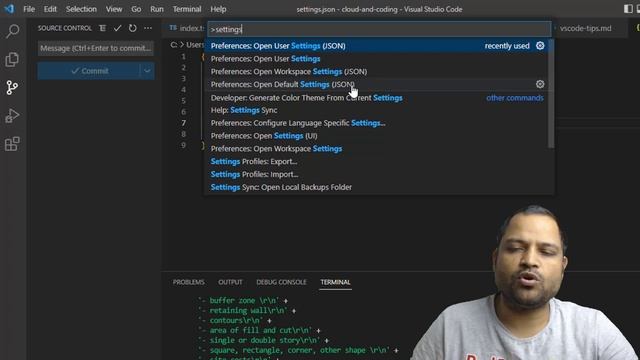The width and height of the screenshot is (640, 360).
Task: Switch to the index.ts editor tab
Action: coord(187,28)
